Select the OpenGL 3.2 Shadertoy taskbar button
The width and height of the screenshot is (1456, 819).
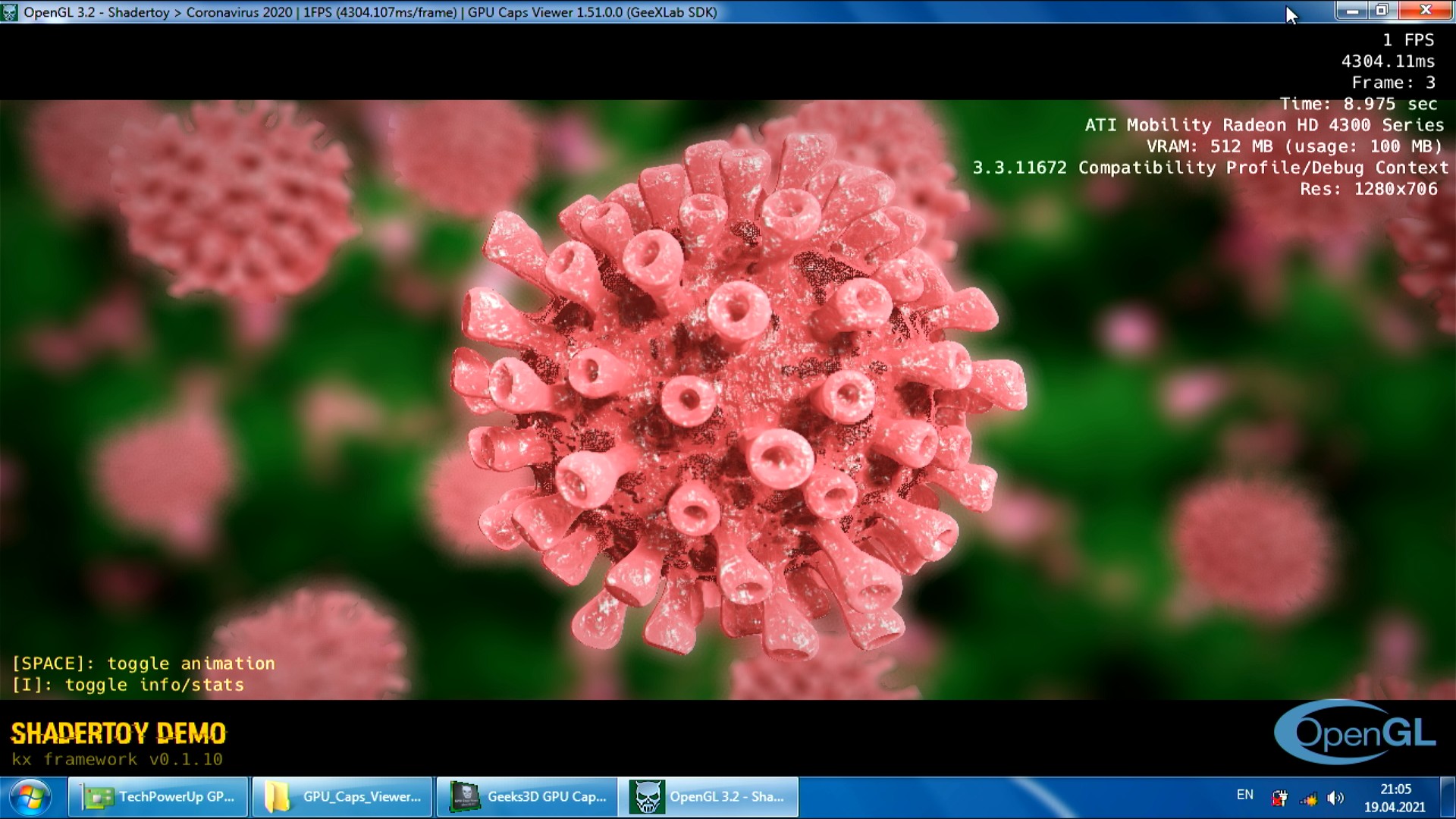coord(709,797)
